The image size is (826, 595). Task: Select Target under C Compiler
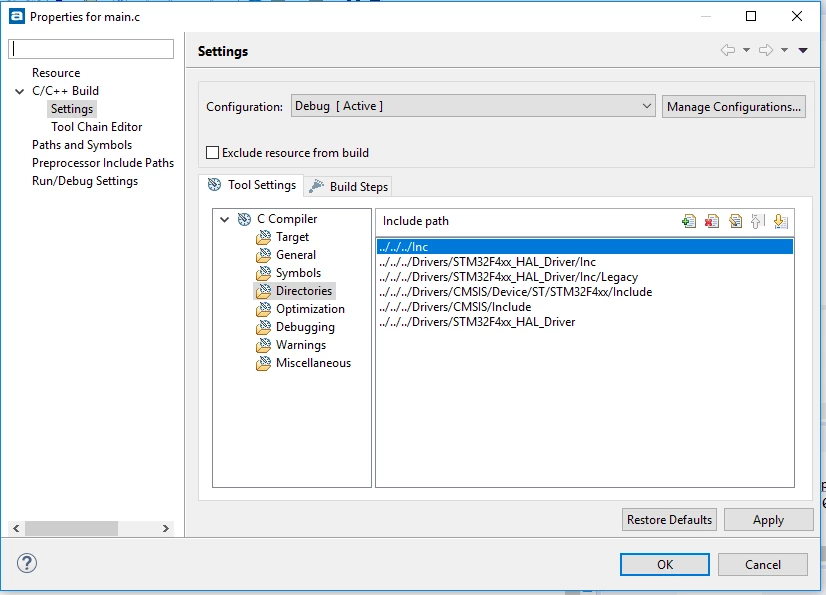click(292, 237)
